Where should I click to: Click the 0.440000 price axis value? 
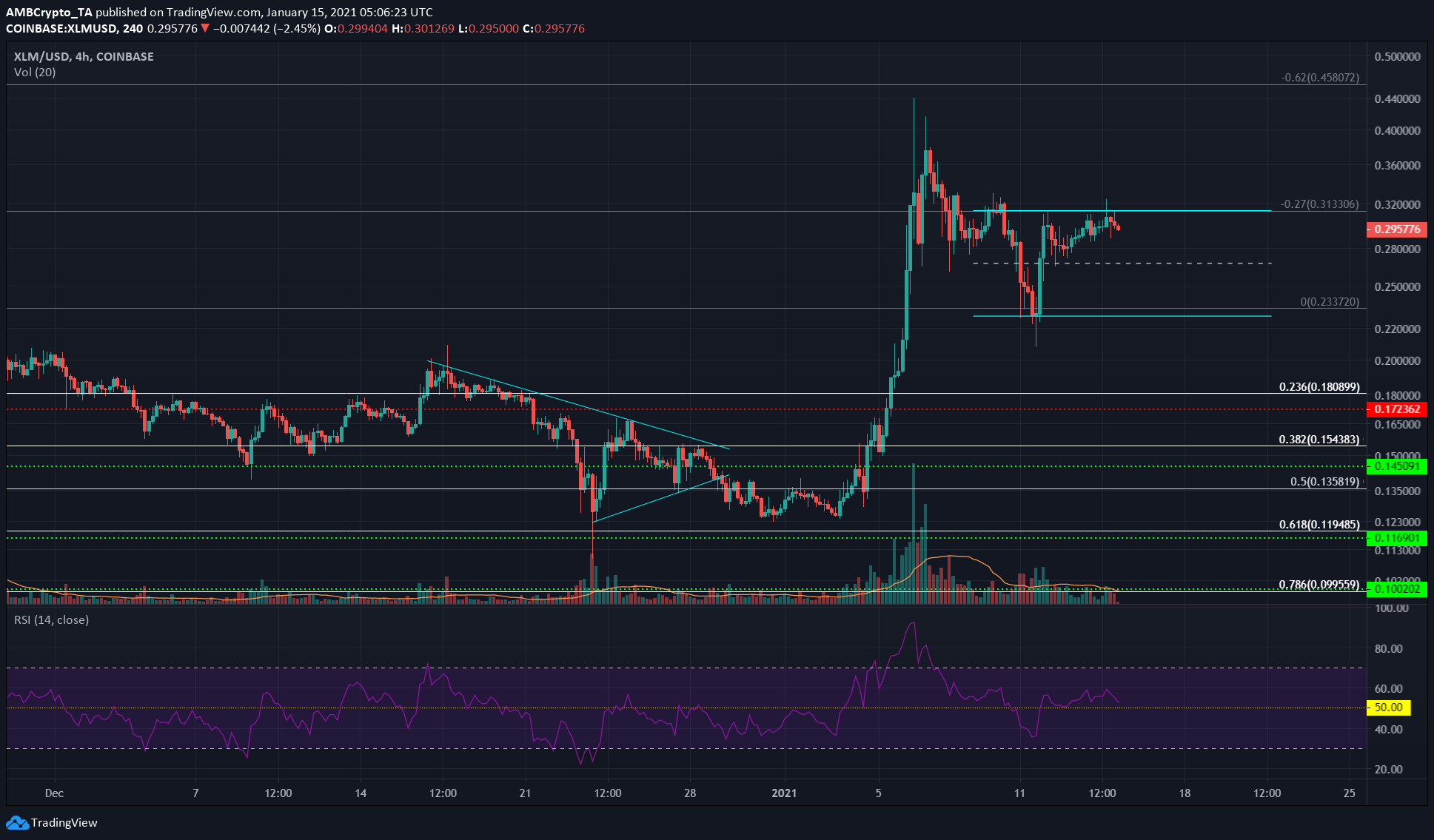click(x=1397, y=98)
